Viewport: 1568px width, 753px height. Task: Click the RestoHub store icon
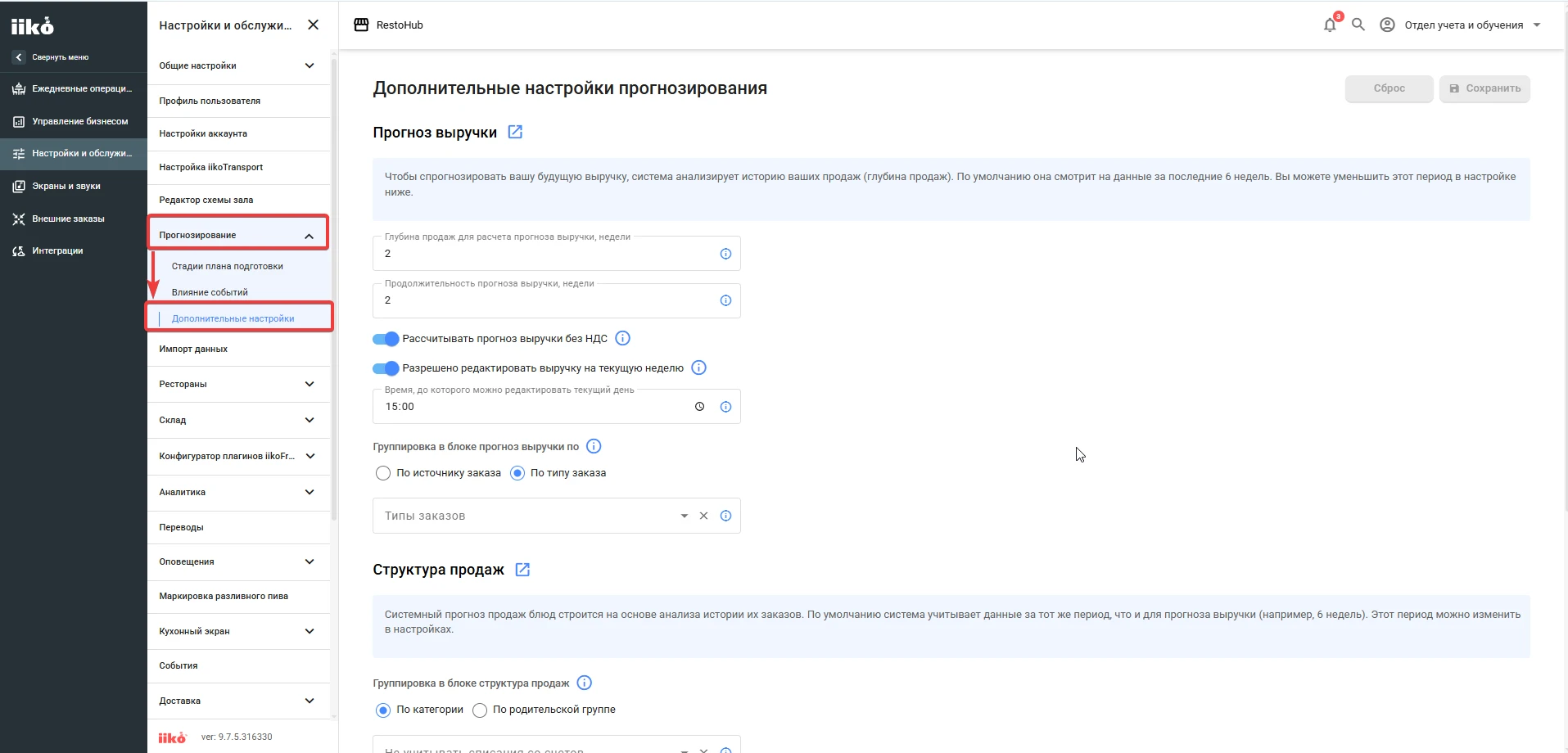[x=361, y=25]
